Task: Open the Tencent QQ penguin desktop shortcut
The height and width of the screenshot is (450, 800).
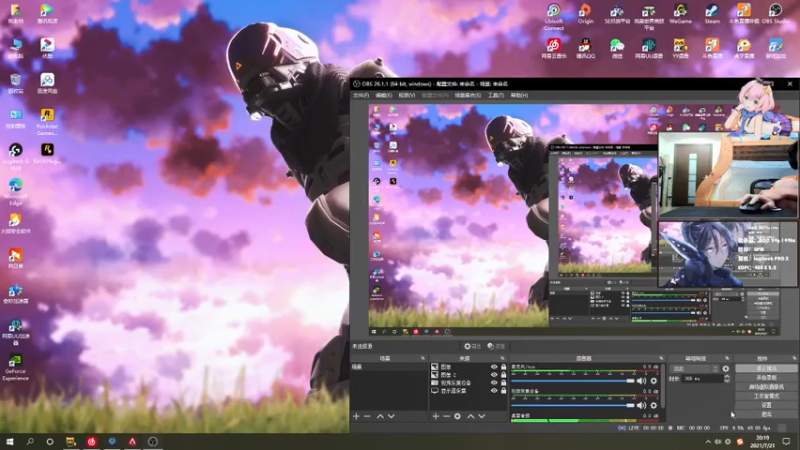Action: [x=585, y=48]
